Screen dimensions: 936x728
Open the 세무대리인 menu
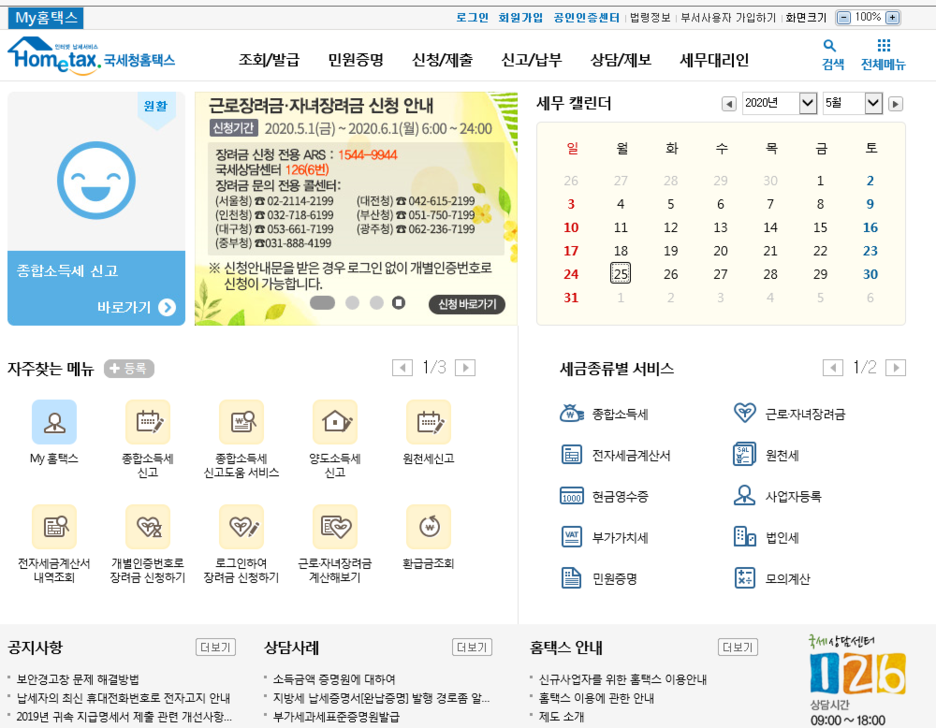(715, 60)
